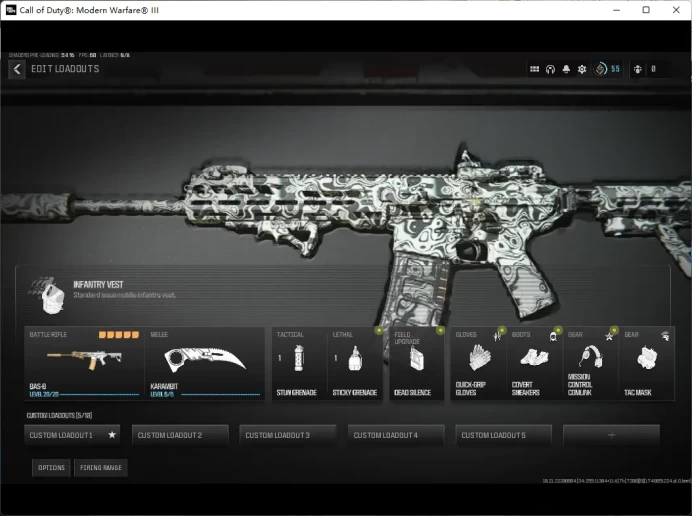Image resolution: width=692 pixels, height=516 pixels.
Task: Open settings via the gear icon
Action: tap(582, 69)
